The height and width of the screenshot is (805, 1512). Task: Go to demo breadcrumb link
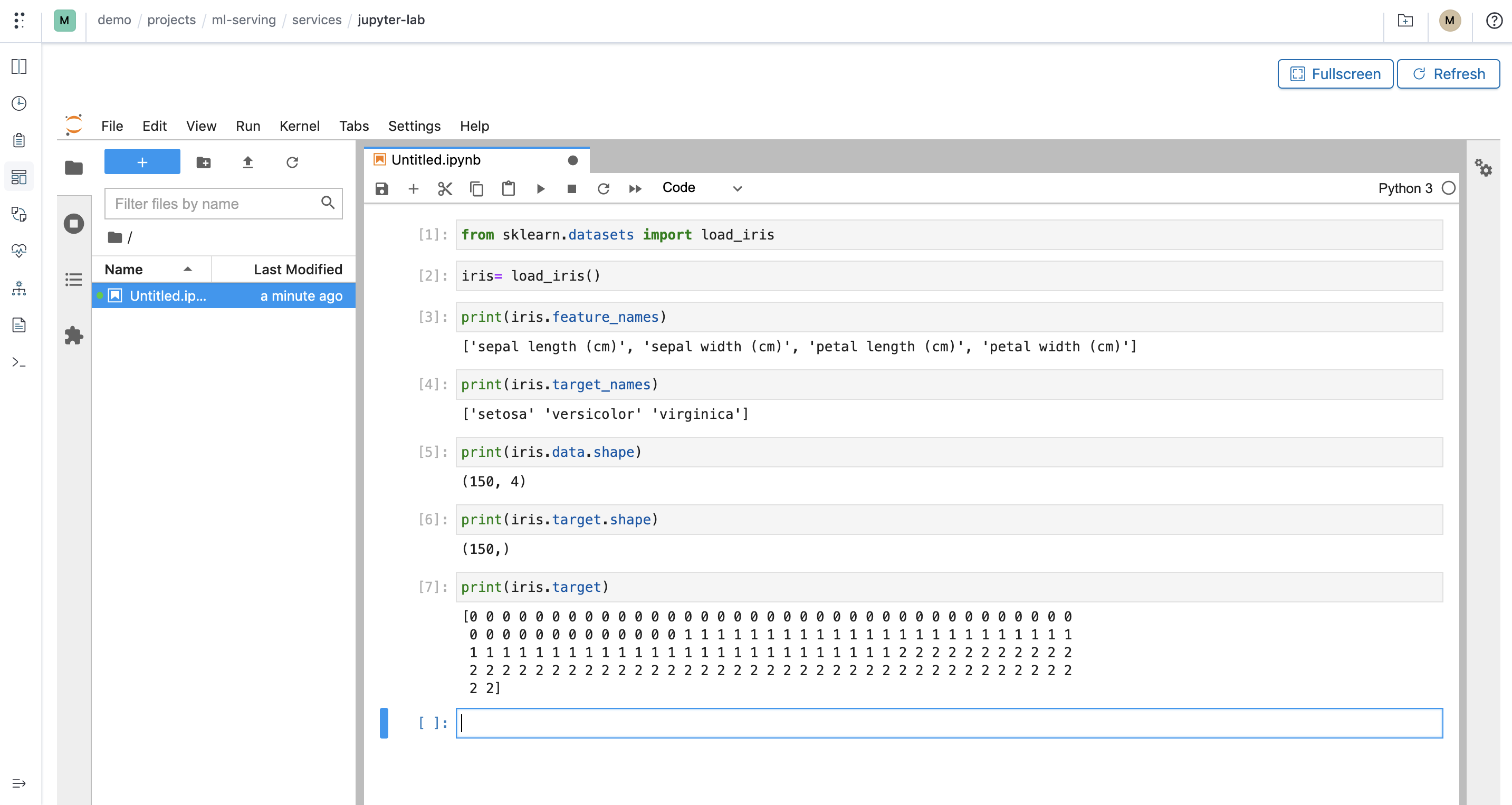tap(114, 20)
